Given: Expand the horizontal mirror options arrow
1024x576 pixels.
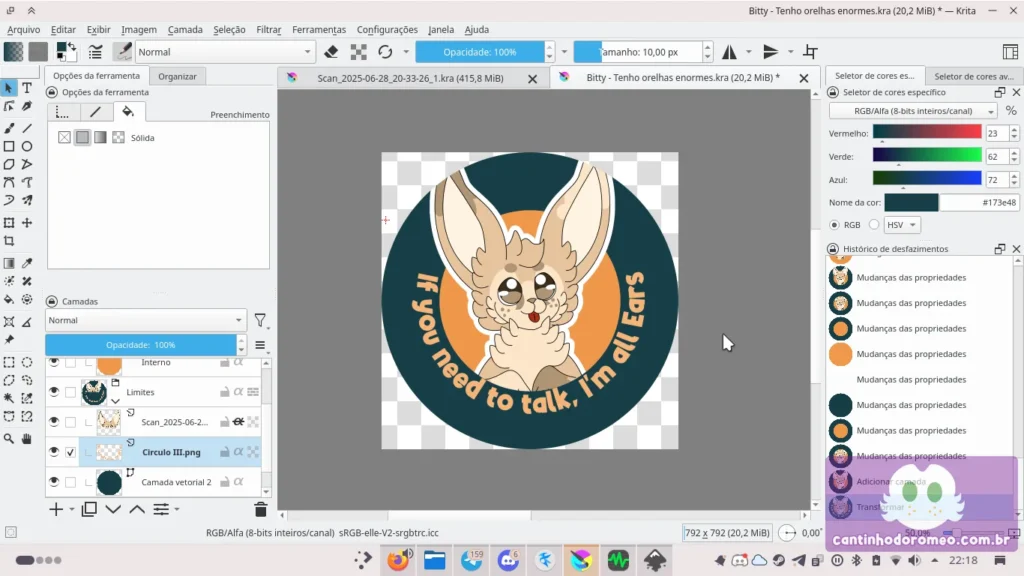Looking at the screenshot, I should (749, 52).
